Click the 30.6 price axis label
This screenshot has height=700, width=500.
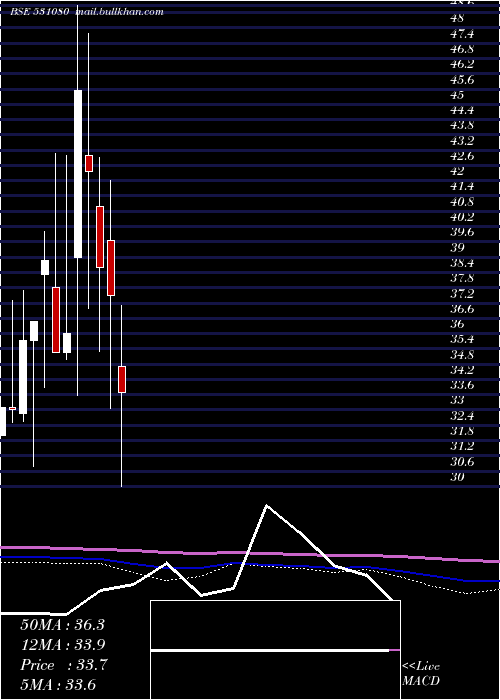462,462
